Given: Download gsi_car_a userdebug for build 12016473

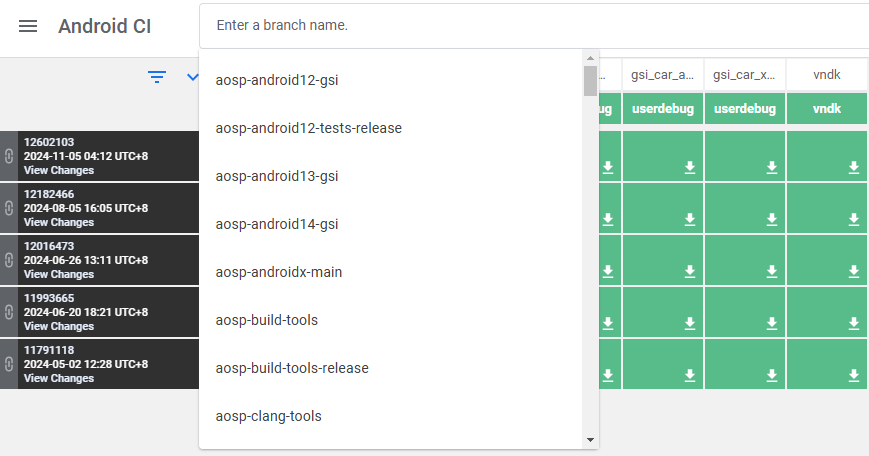Looking at the screenshot, I should click(x=690, y=272).
